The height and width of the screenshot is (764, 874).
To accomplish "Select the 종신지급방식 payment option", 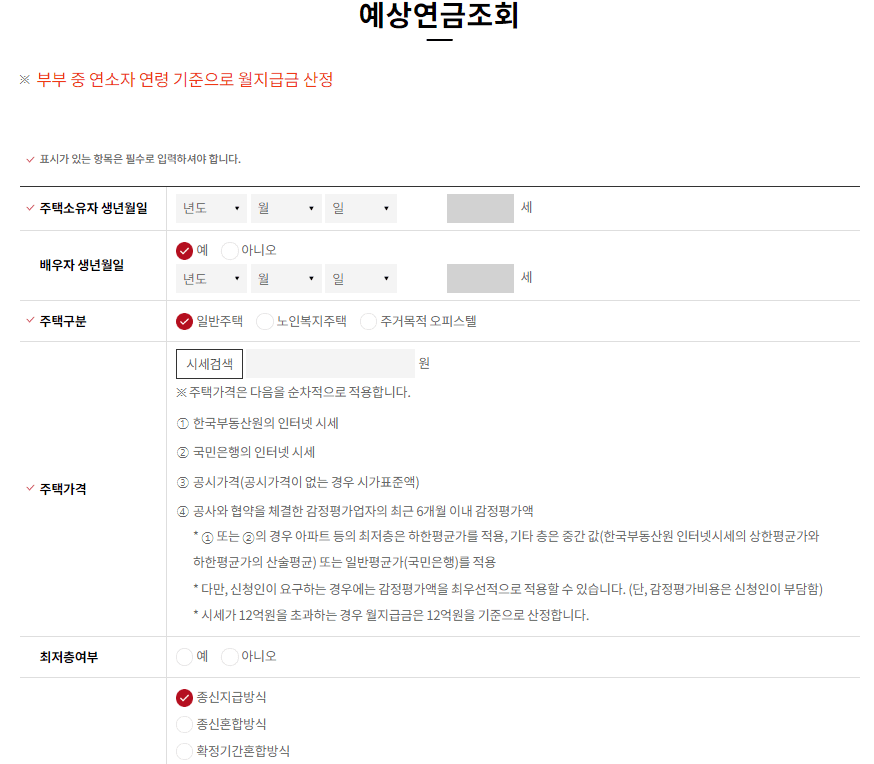I will [x=186, y=700].
